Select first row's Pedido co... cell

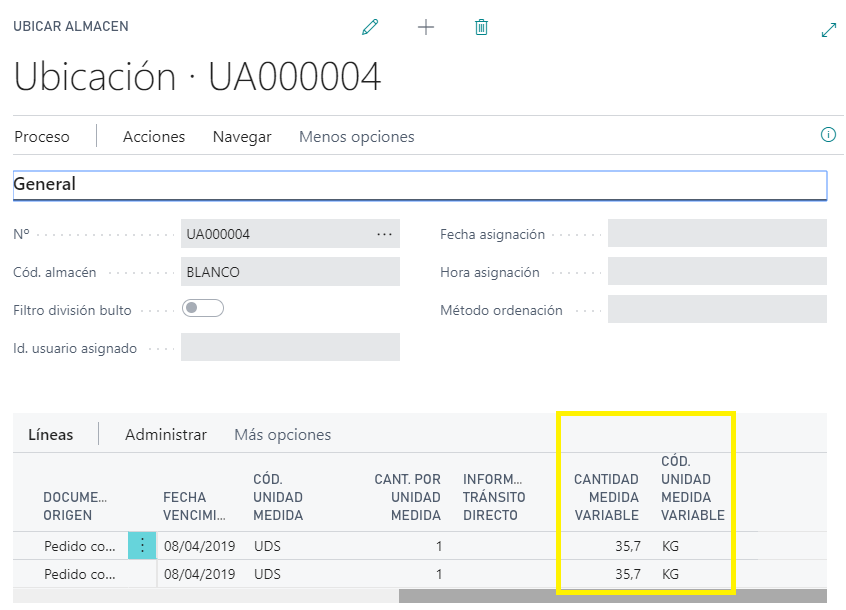(80, 546)
